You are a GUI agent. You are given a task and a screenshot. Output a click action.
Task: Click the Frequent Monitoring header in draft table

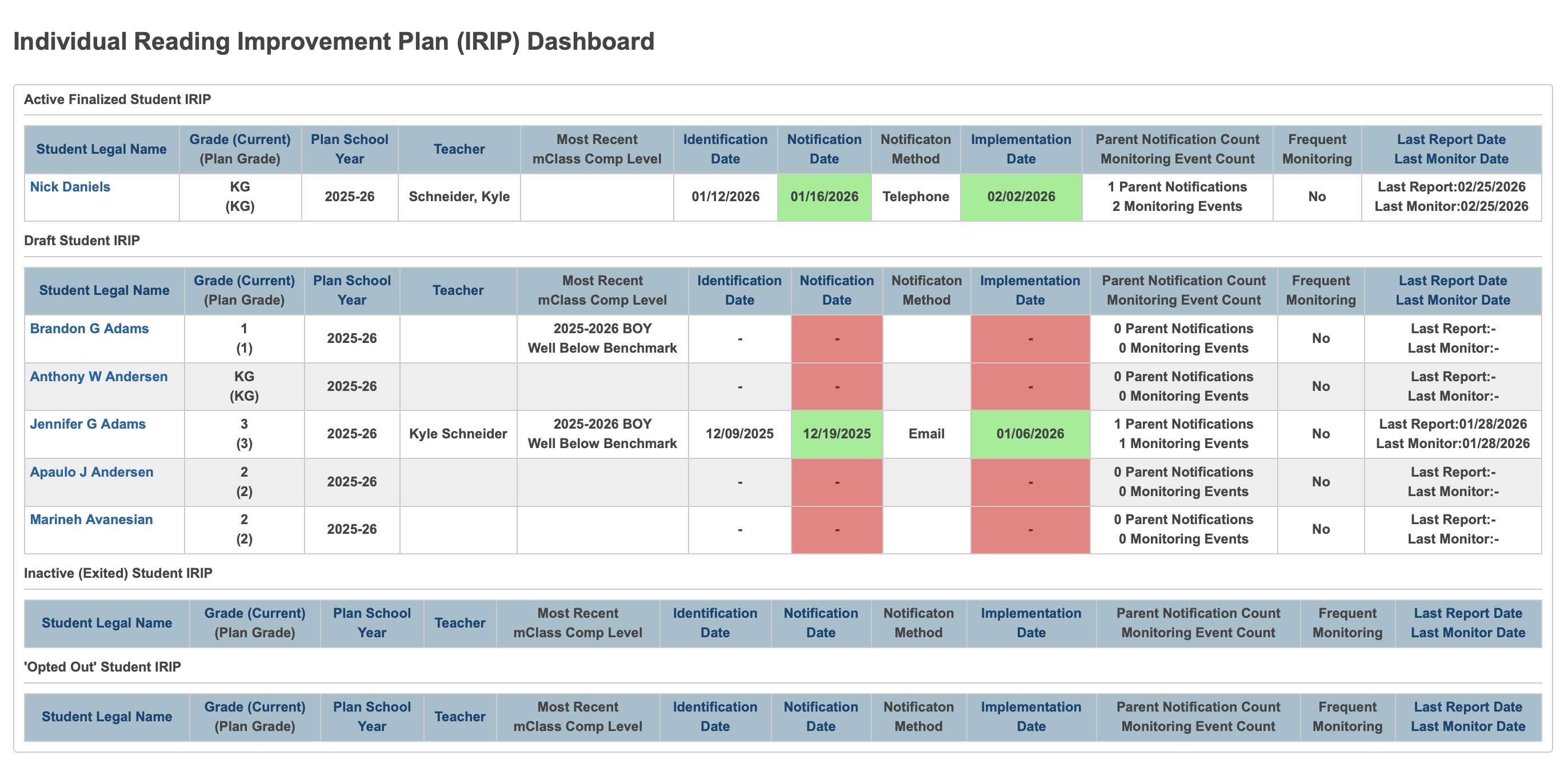click(1321, 290)
